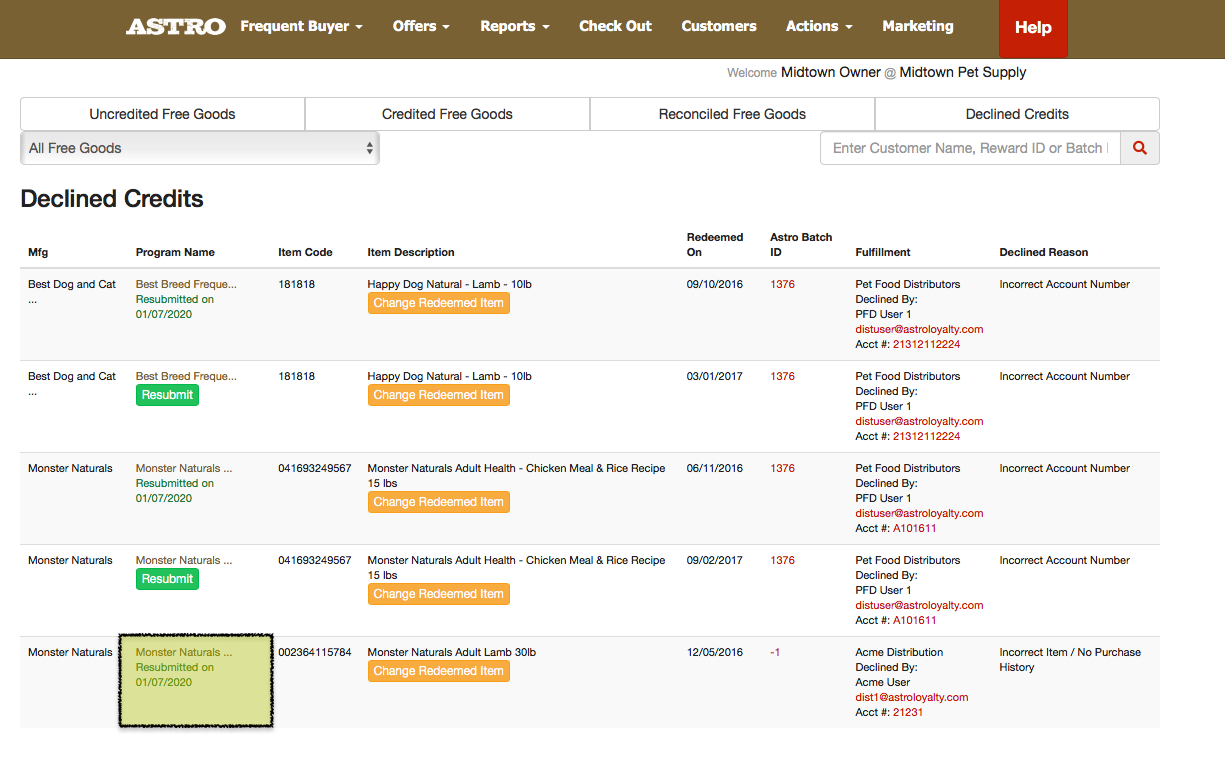Expand the Actions menu
Screen dimensions: 1225x781
tap(819, 27)
